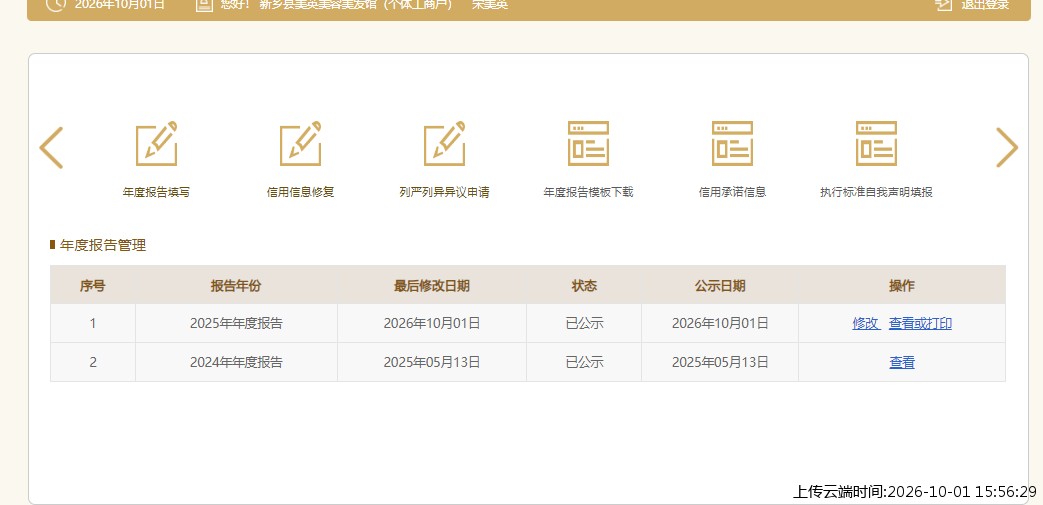Open the 信用信息修复 edit icon
The height and width of the screenshot is (505, 1043).
coord(300,144)
